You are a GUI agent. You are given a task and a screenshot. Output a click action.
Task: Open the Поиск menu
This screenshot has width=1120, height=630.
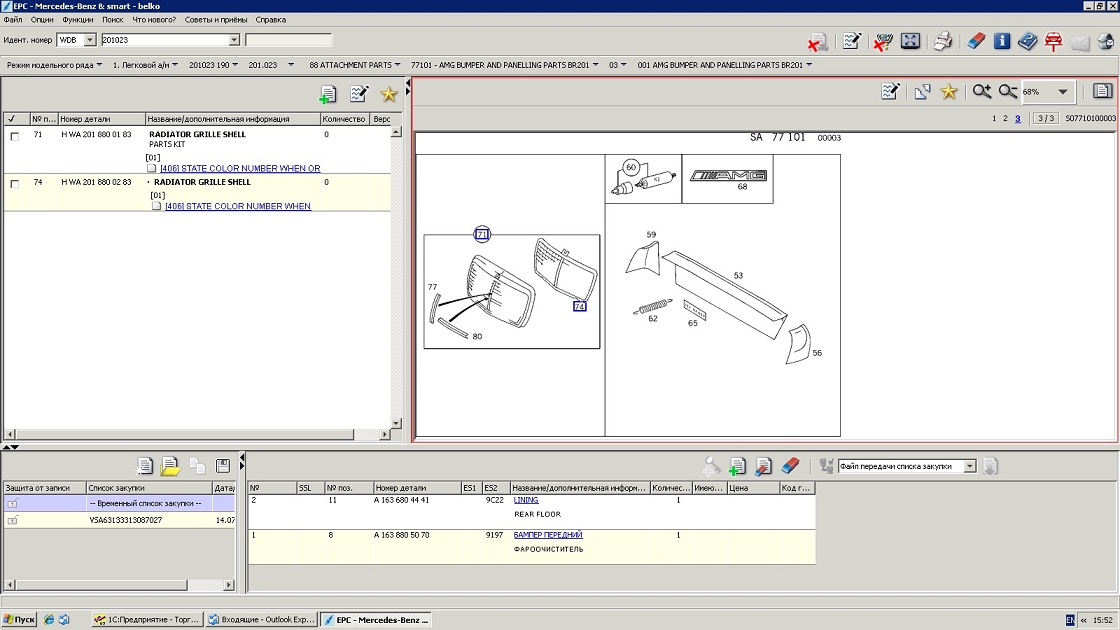[112, 20]
